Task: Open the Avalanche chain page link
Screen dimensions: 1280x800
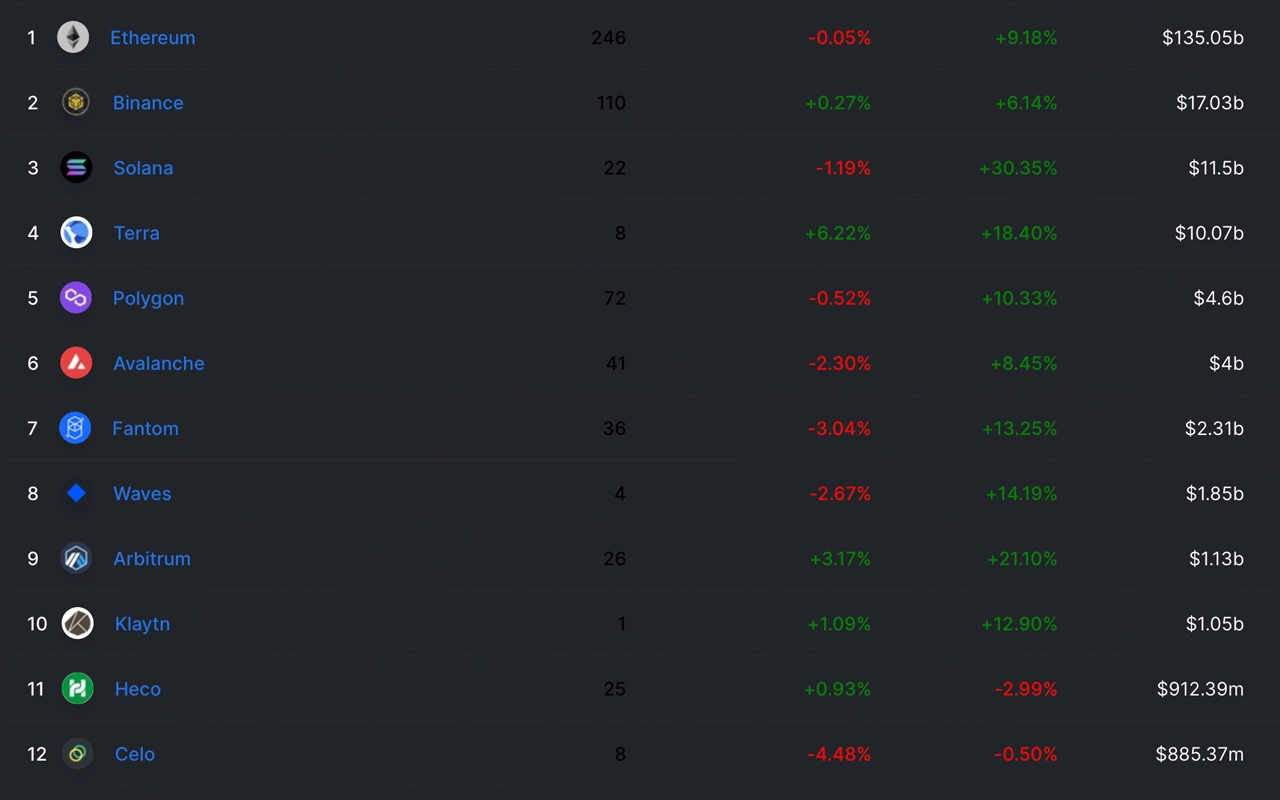Action: tap(158, 363)
